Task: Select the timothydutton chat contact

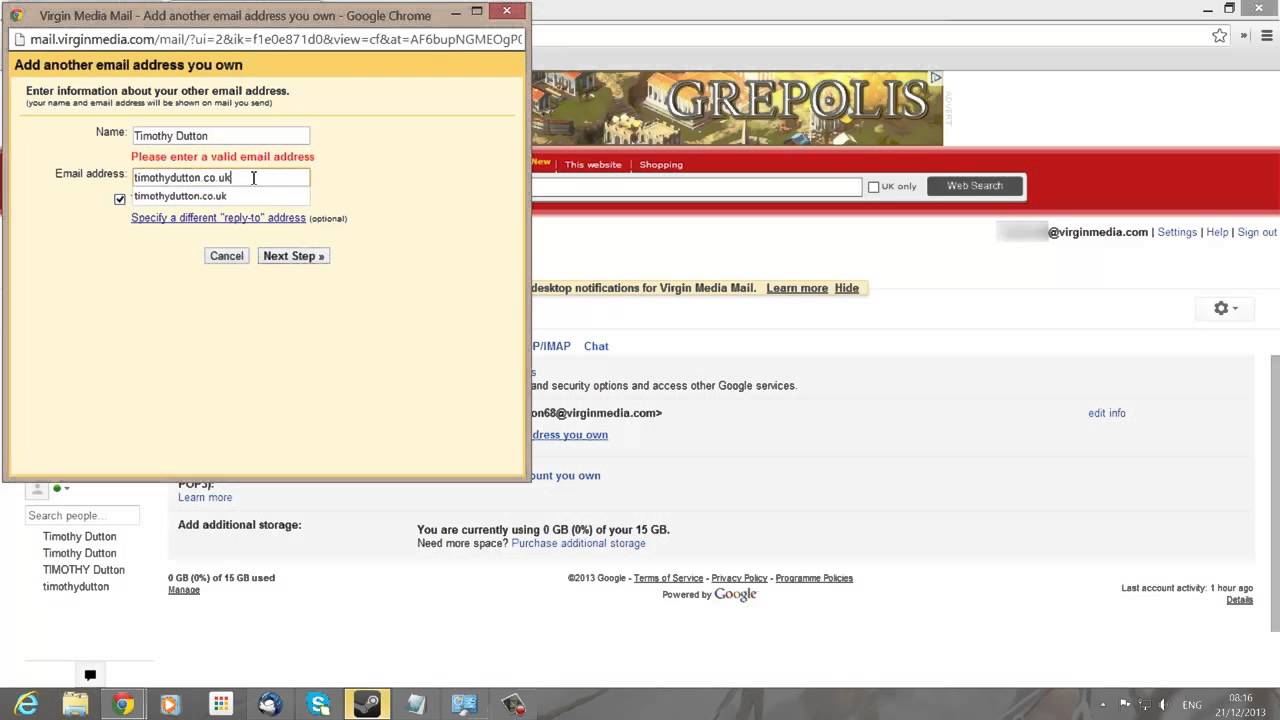Action: click(x=76, y=587)
